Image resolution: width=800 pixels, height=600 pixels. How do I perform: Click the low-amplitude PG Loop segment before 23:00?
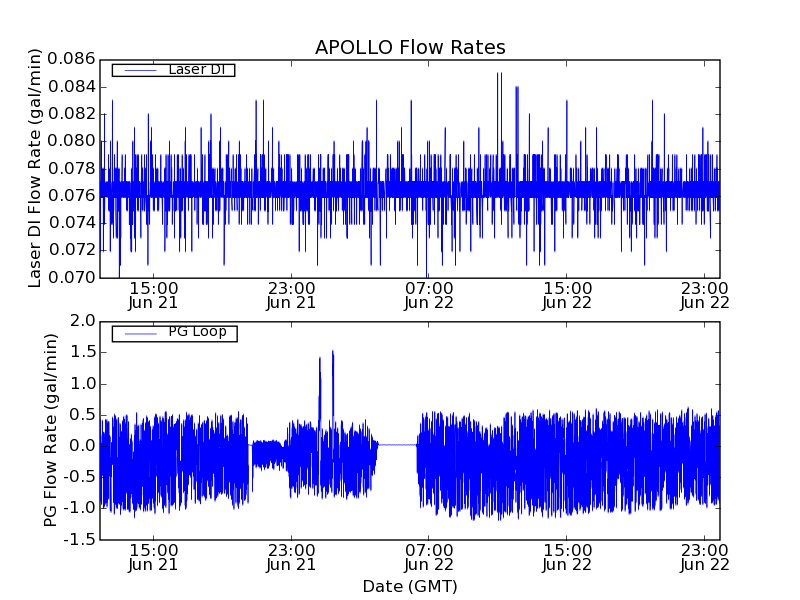[x=267, y=455]
